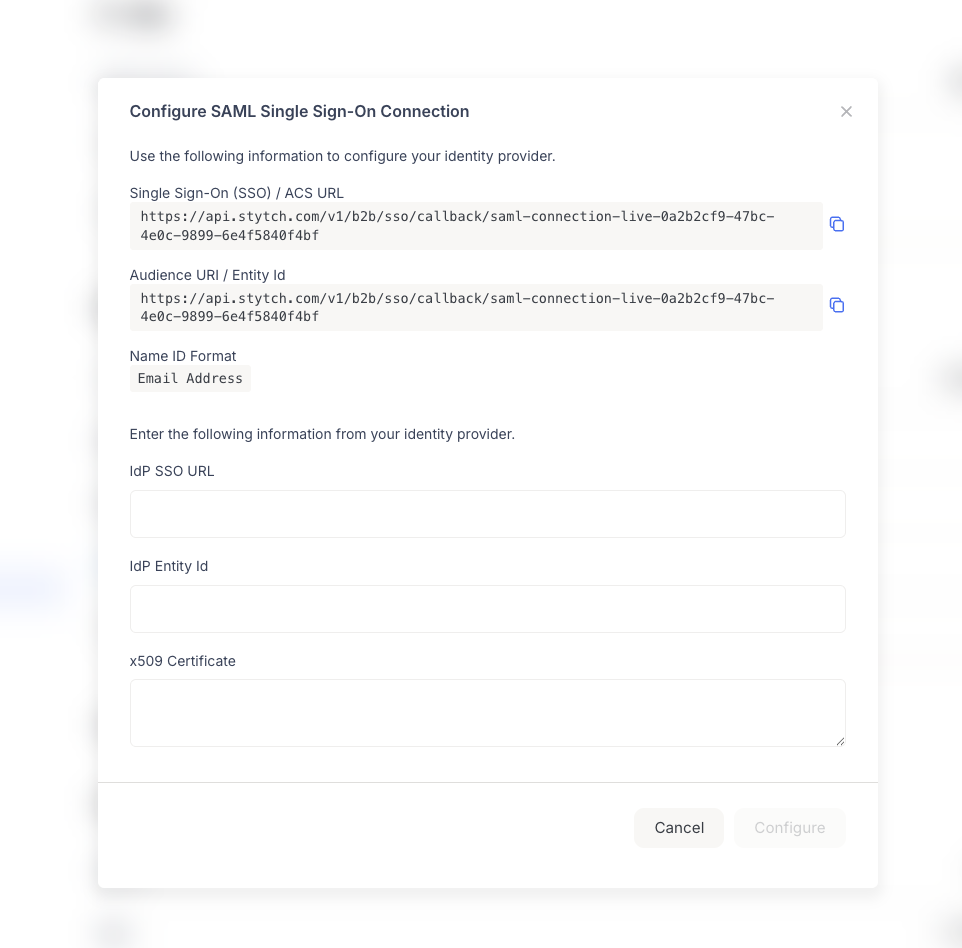This screenshot has width=962, height=948.
Task: Click the Cancel button
Action: click(x=679, y=827)
